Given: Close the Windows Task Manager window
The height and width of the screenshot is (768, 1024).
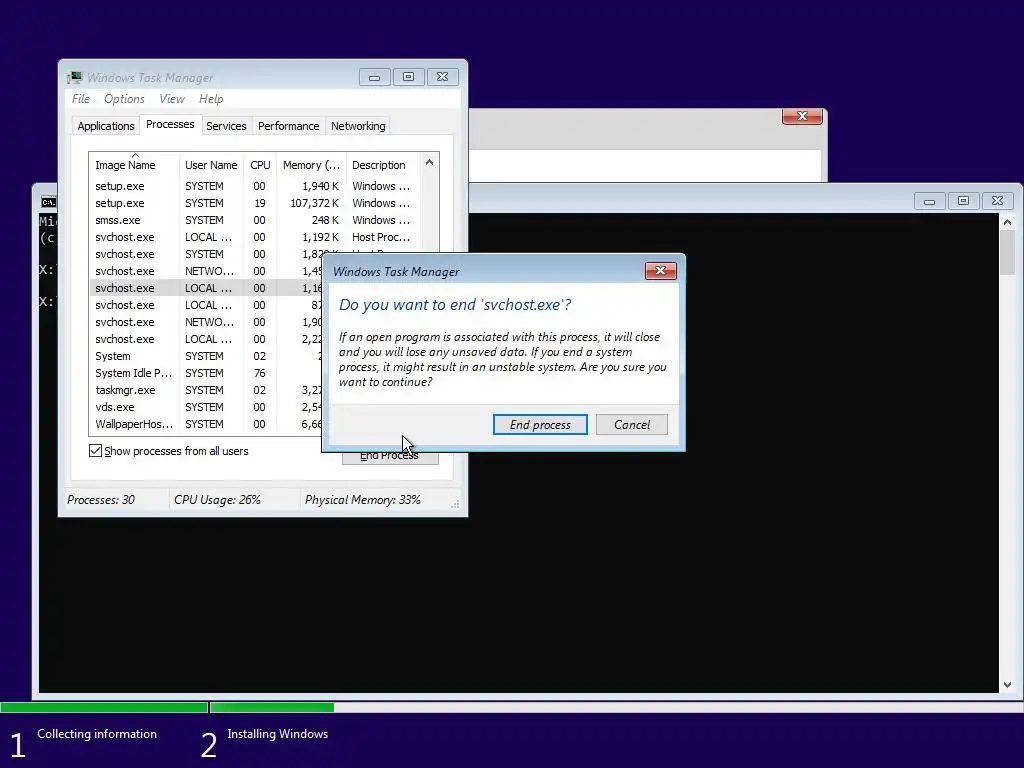Looking at the screenshot, I should click(442, 77).
